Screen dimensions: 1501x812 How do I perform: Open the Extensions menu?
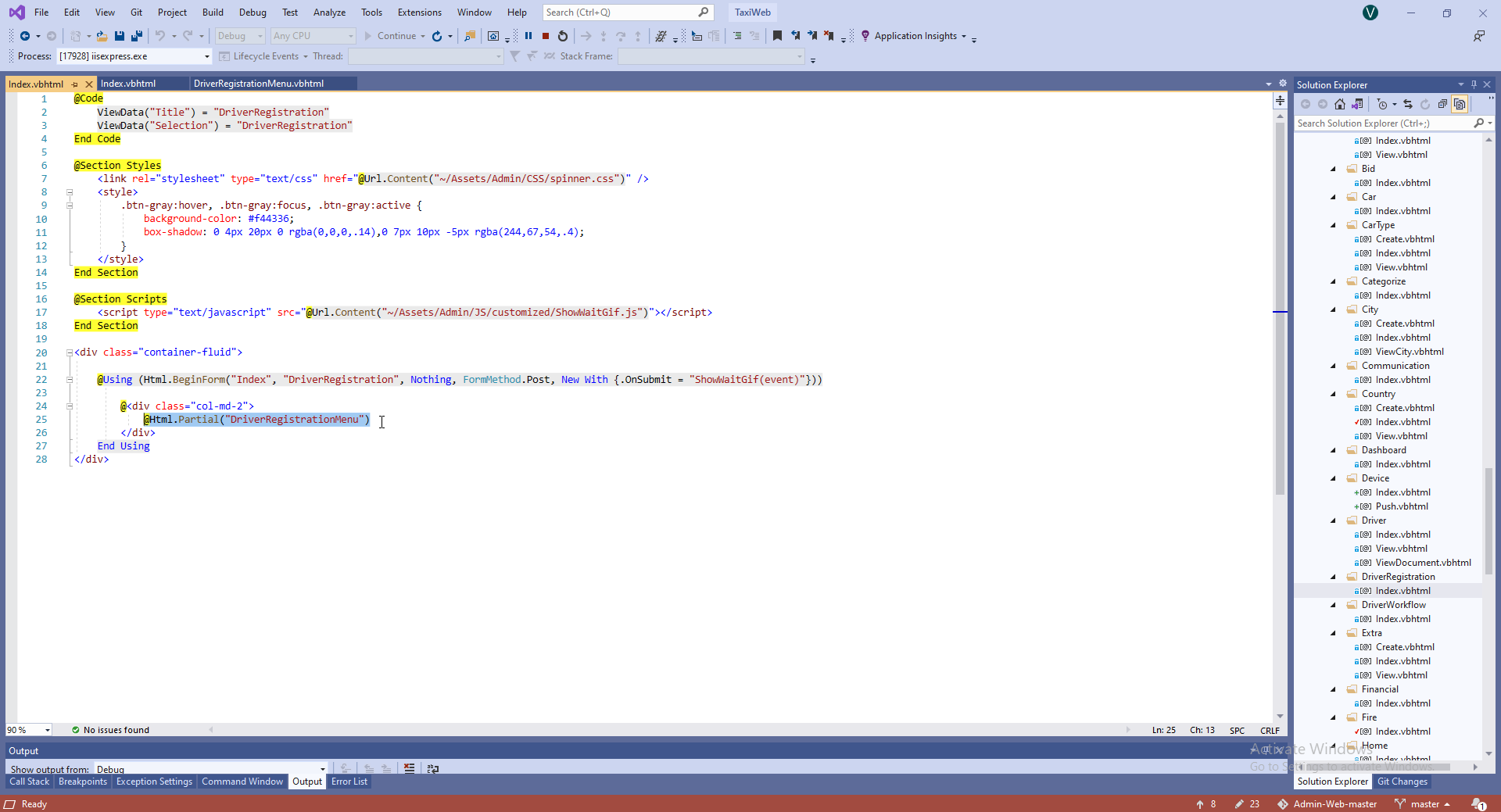(420, 13)
